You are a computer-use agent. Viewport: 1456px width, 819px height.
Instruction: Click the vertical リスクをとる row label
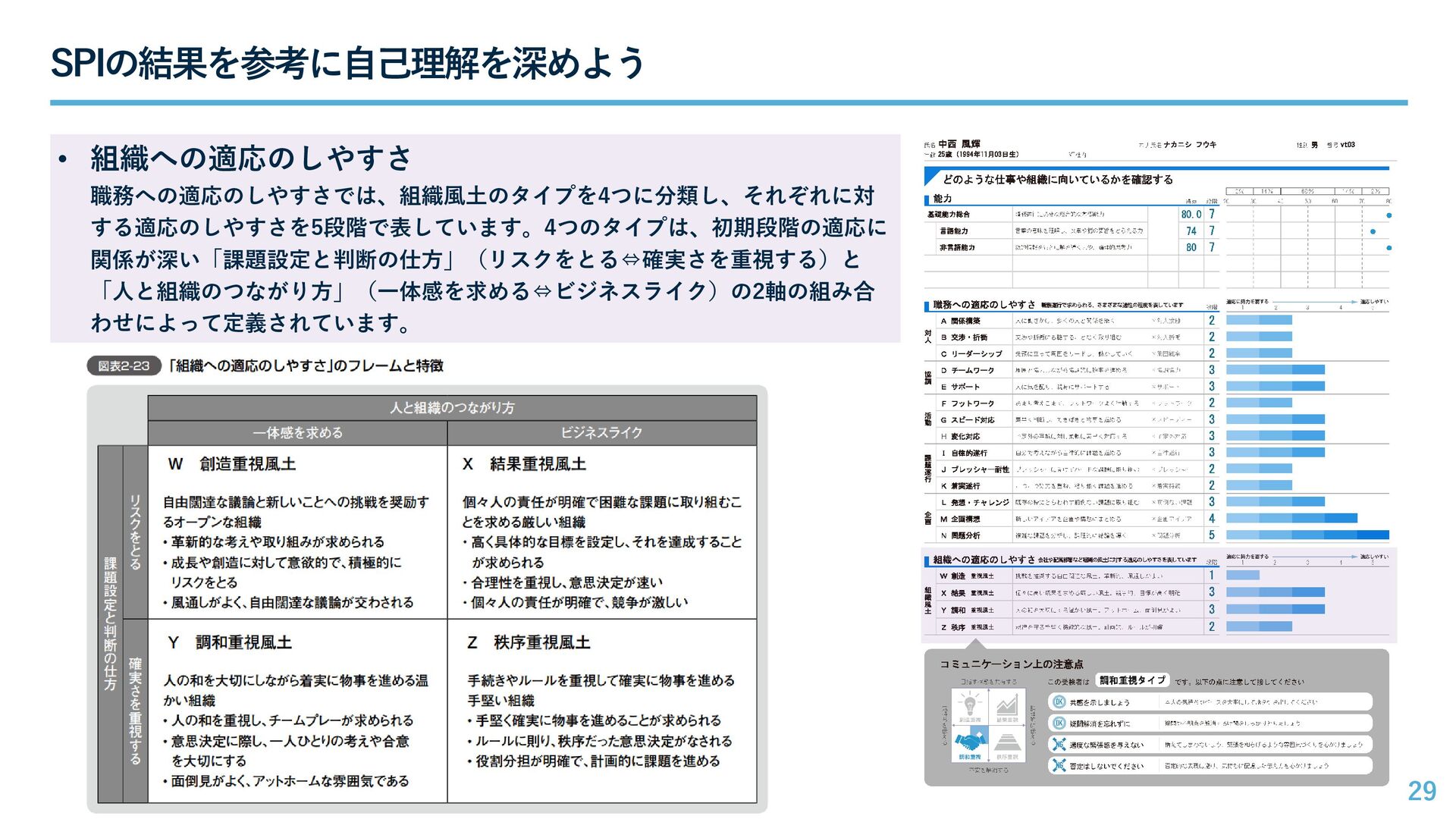point(136,532)
